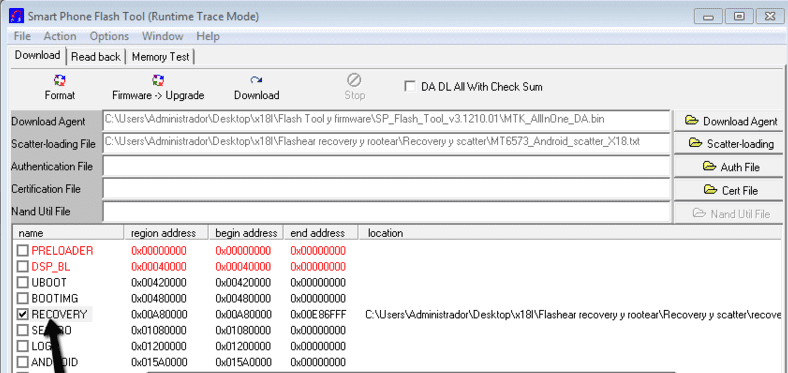Screen dimensions: 788x373
Task: Click the name column header
Action: (68, 233)
